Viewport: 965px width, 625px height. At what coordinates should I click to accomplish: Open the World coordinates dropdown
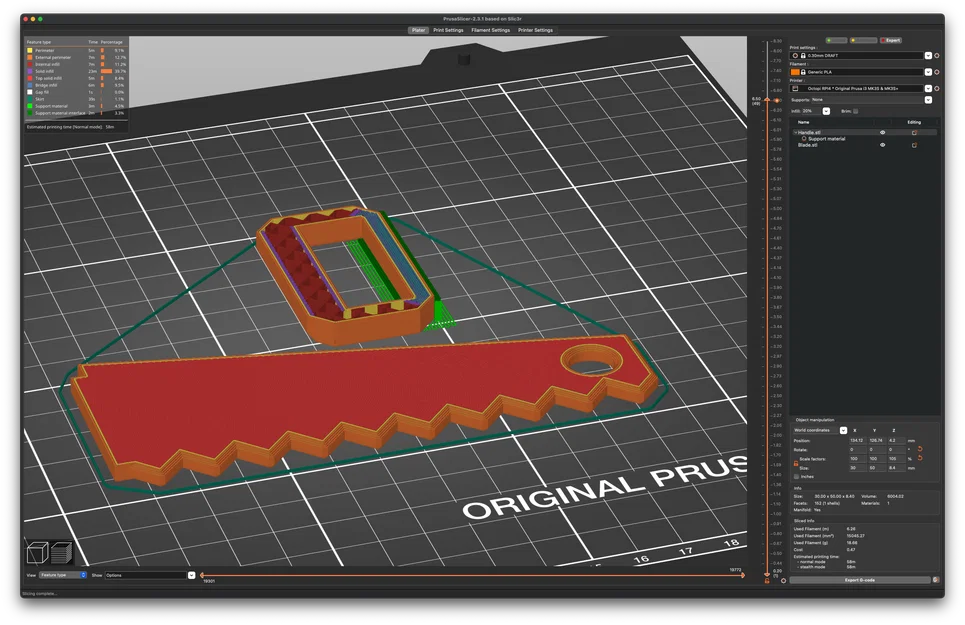tap(843, 430)
